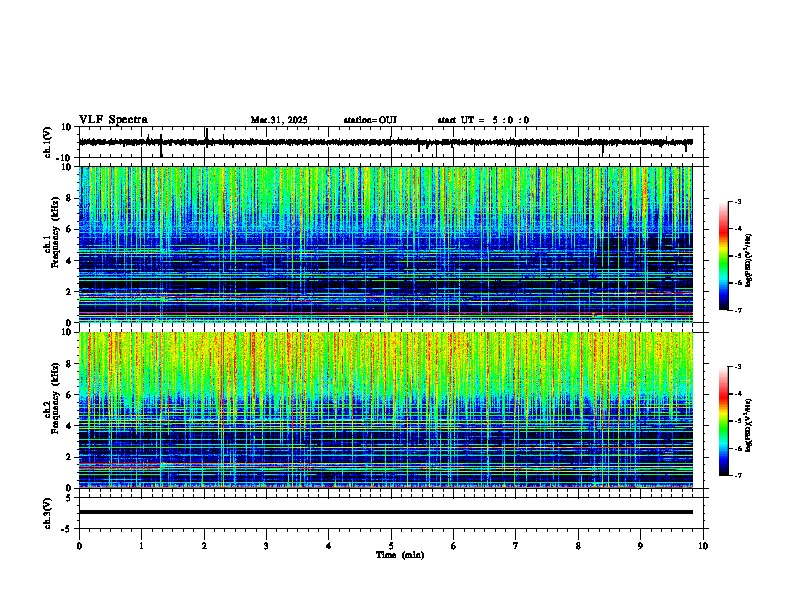Viewport: 792px width, 612px height.
Task: Click the "Time (min)" axis label
Action: coord(400,555)
